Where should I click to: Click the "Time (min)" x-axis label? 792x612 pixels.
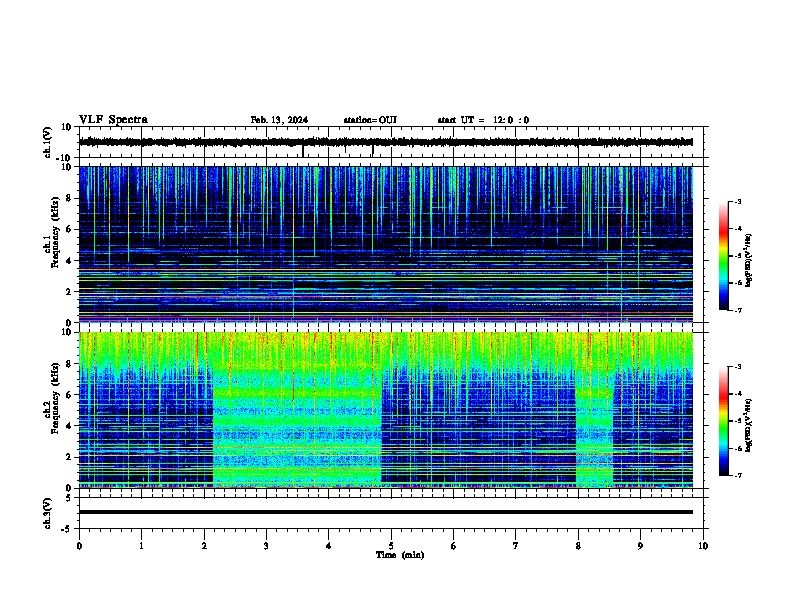[400, 555]
